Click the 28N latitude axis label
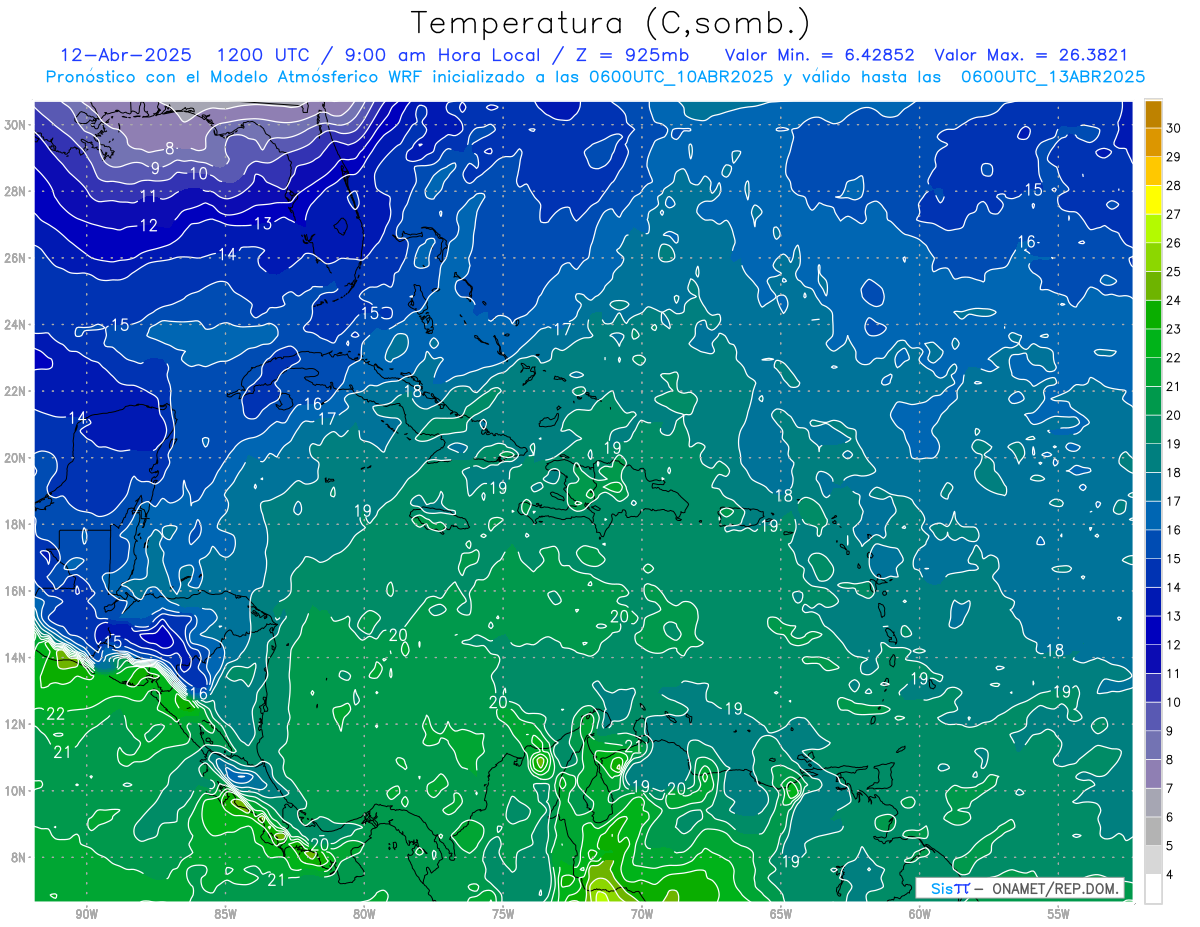 (17, 191)
